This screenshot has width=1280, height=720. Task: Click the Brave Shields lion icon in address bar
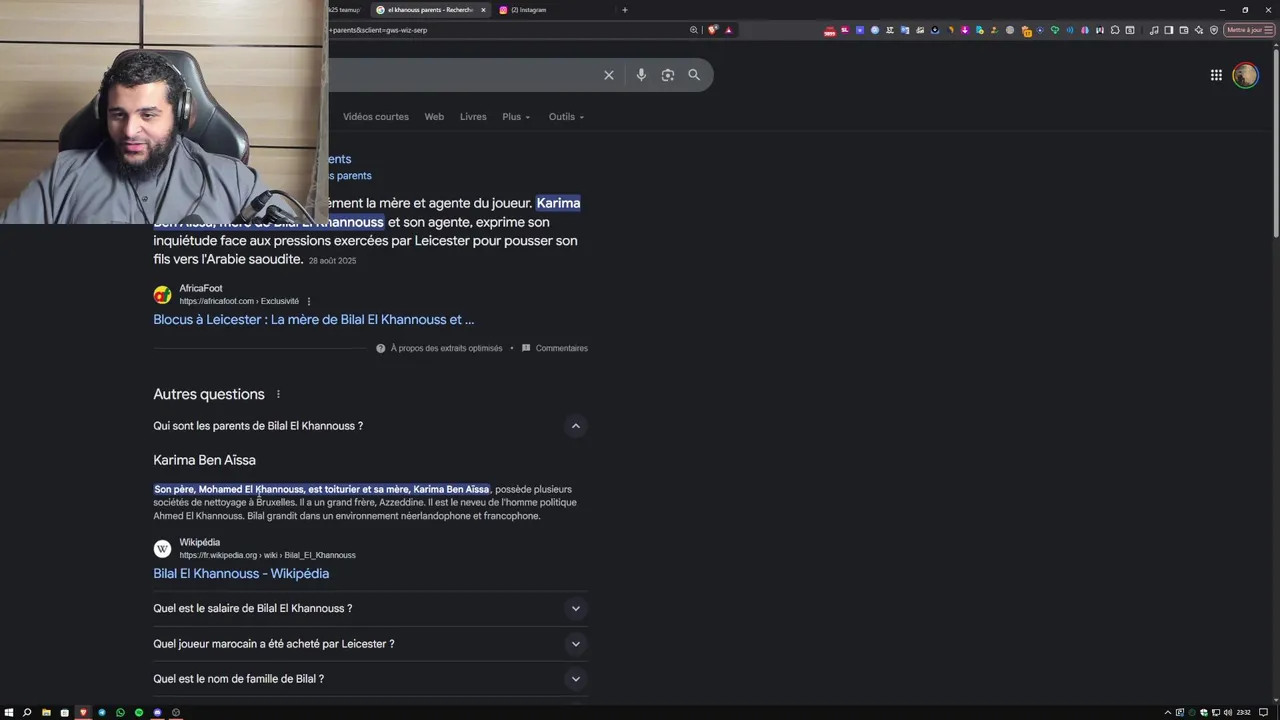click(712, 30)
